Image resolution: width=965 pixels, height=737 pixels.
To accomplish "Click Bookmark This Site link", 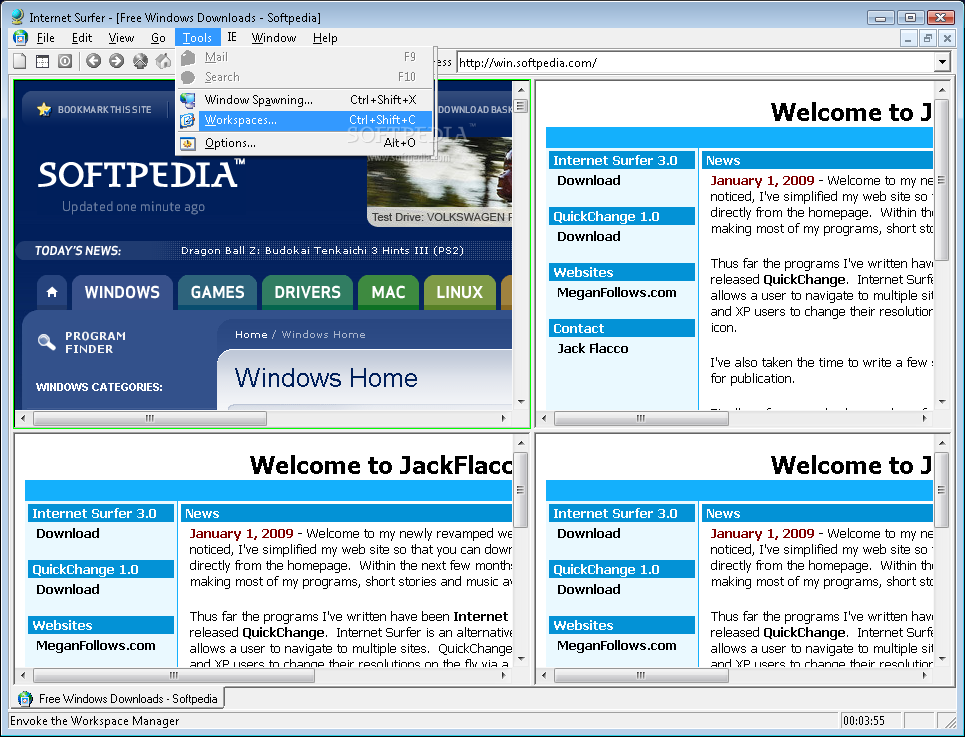I will [x=105, y=110].
